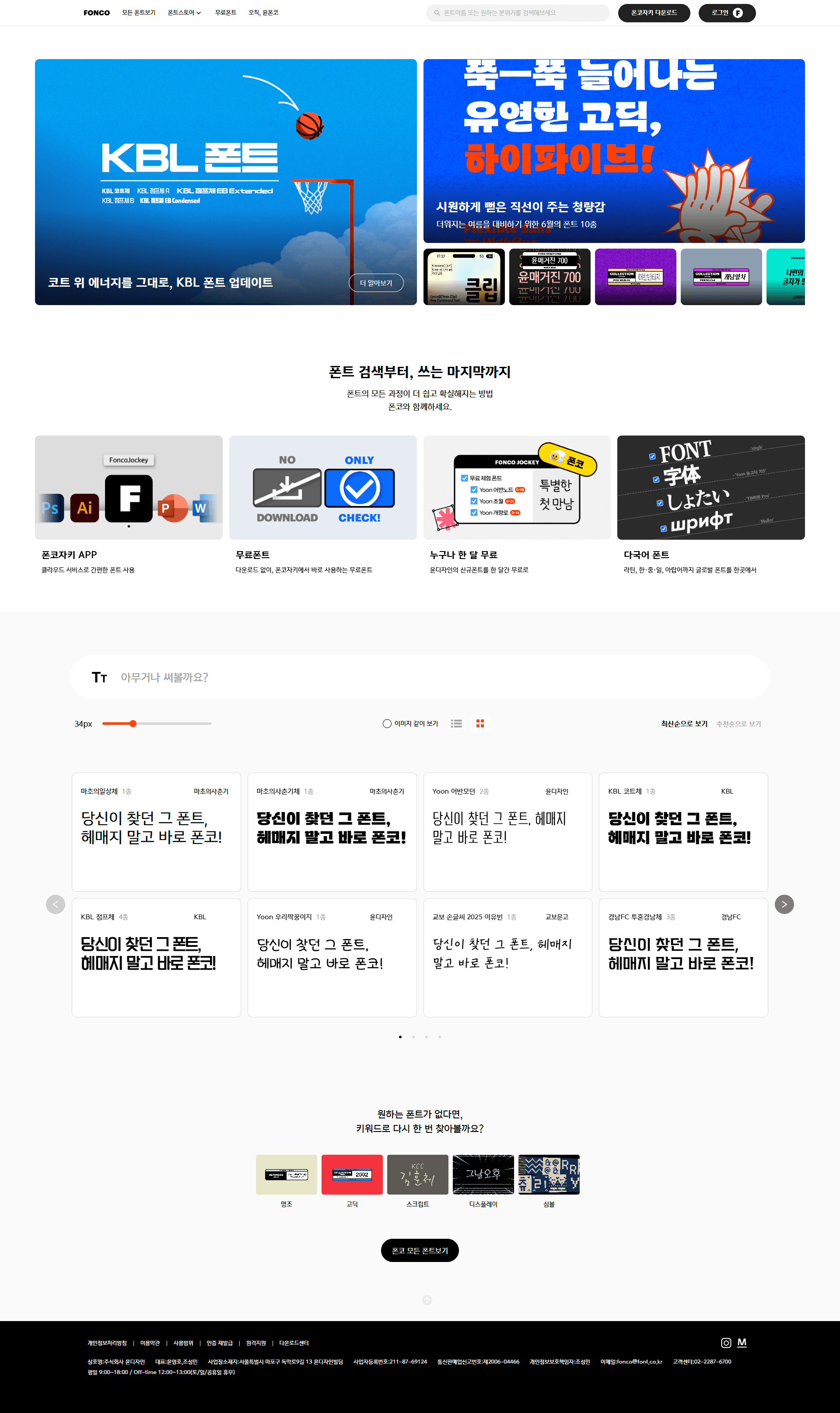Choose the 명조 keyword thumbnail

click(287, 1174)
